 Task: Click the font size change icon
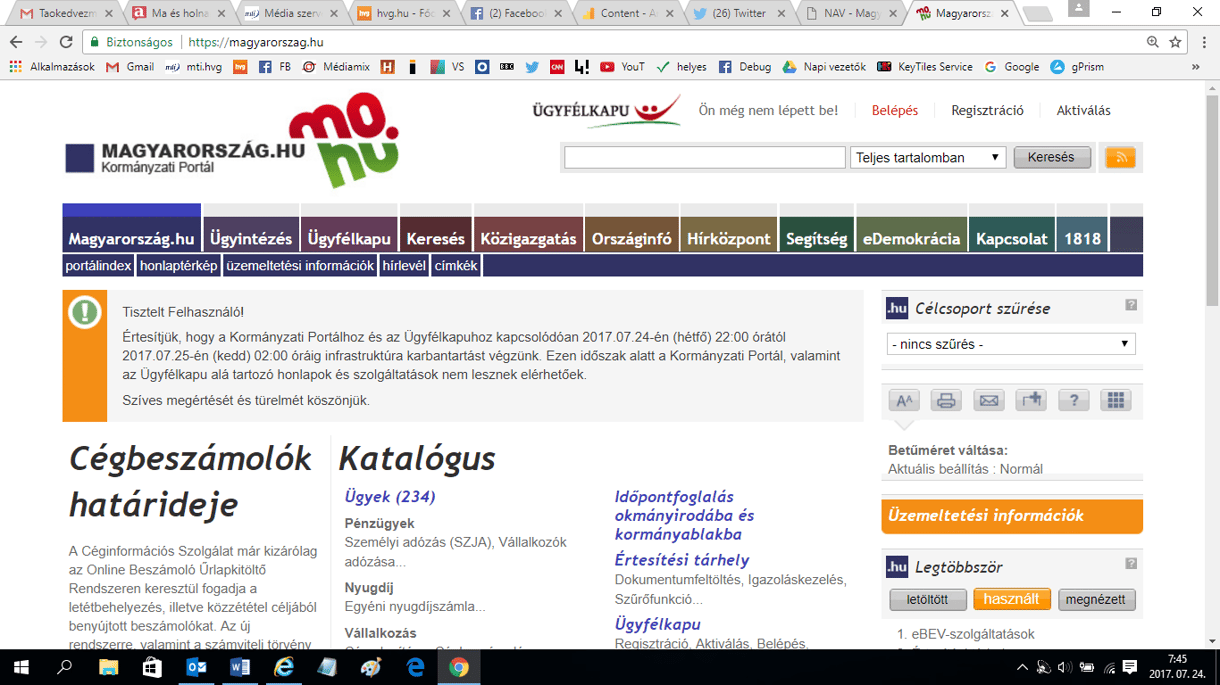(x=904, y=400)
